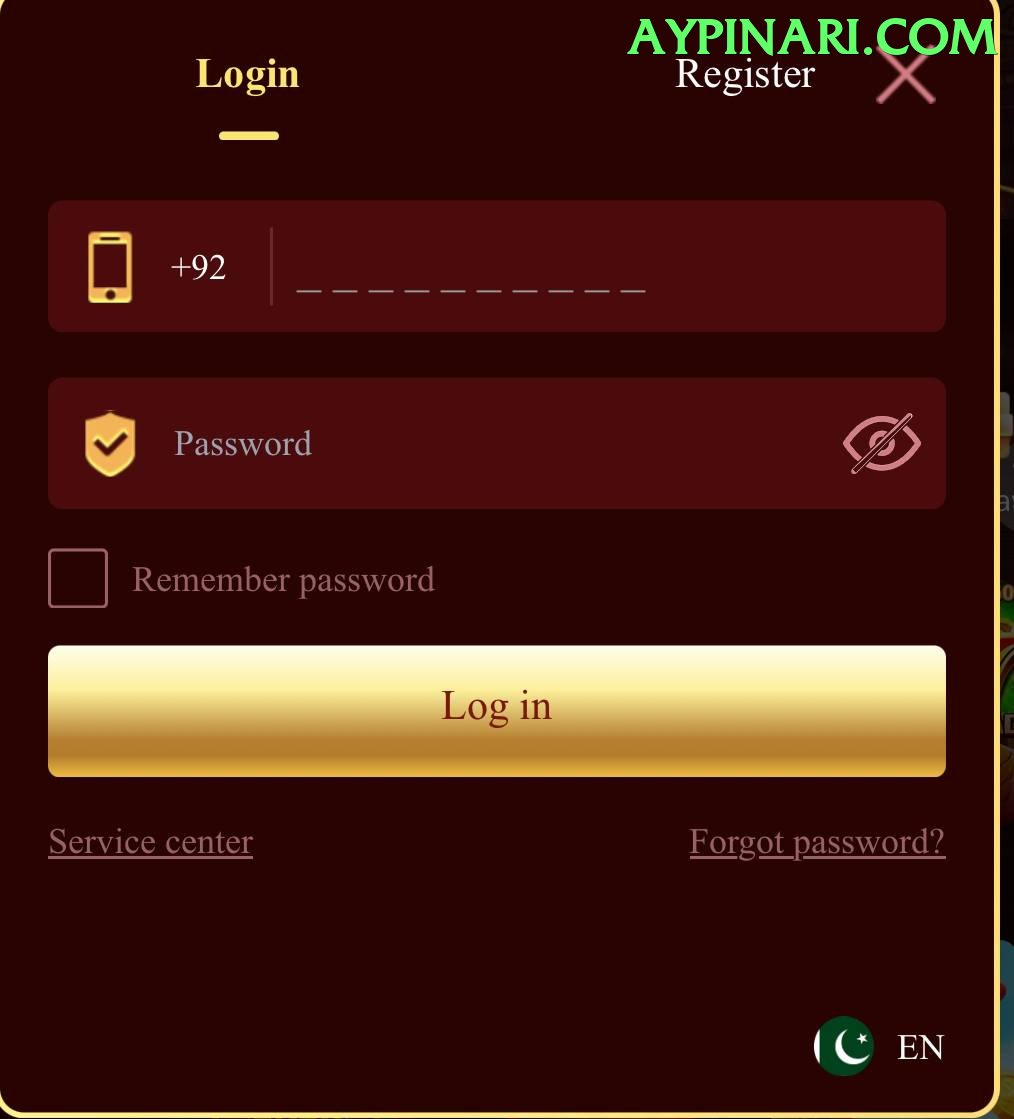Image resolution: width=1014 pixels, height=1119 pixels.
Task: Close the login dialog with X
Action: [x=906, y=77]
